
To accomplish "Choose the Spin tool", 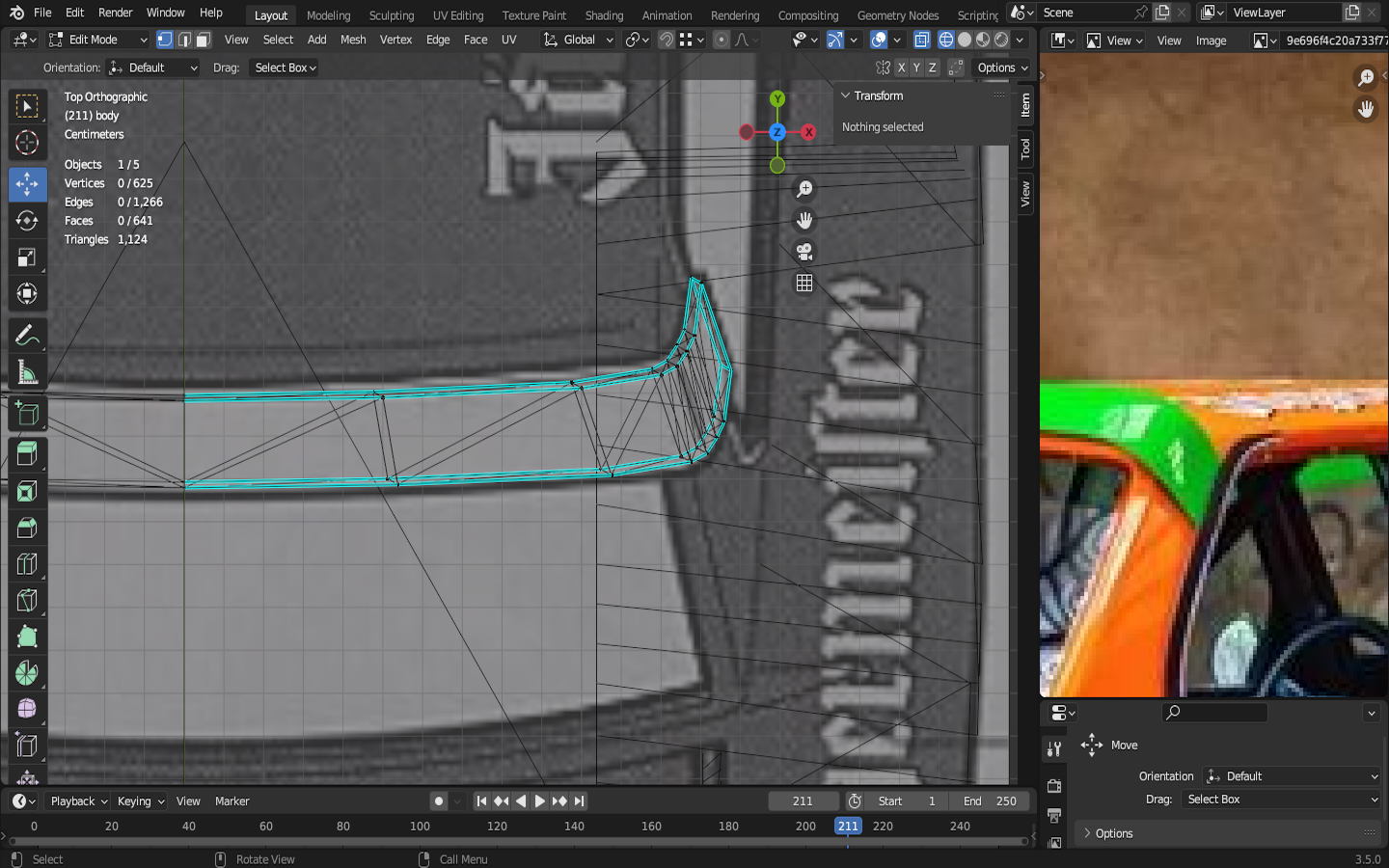I will point(27,673).
